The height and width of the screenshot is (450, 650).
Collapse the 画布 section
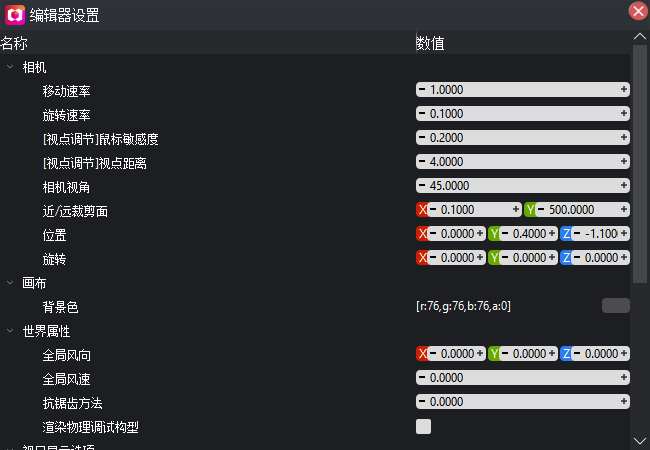[x=10, y=283]
